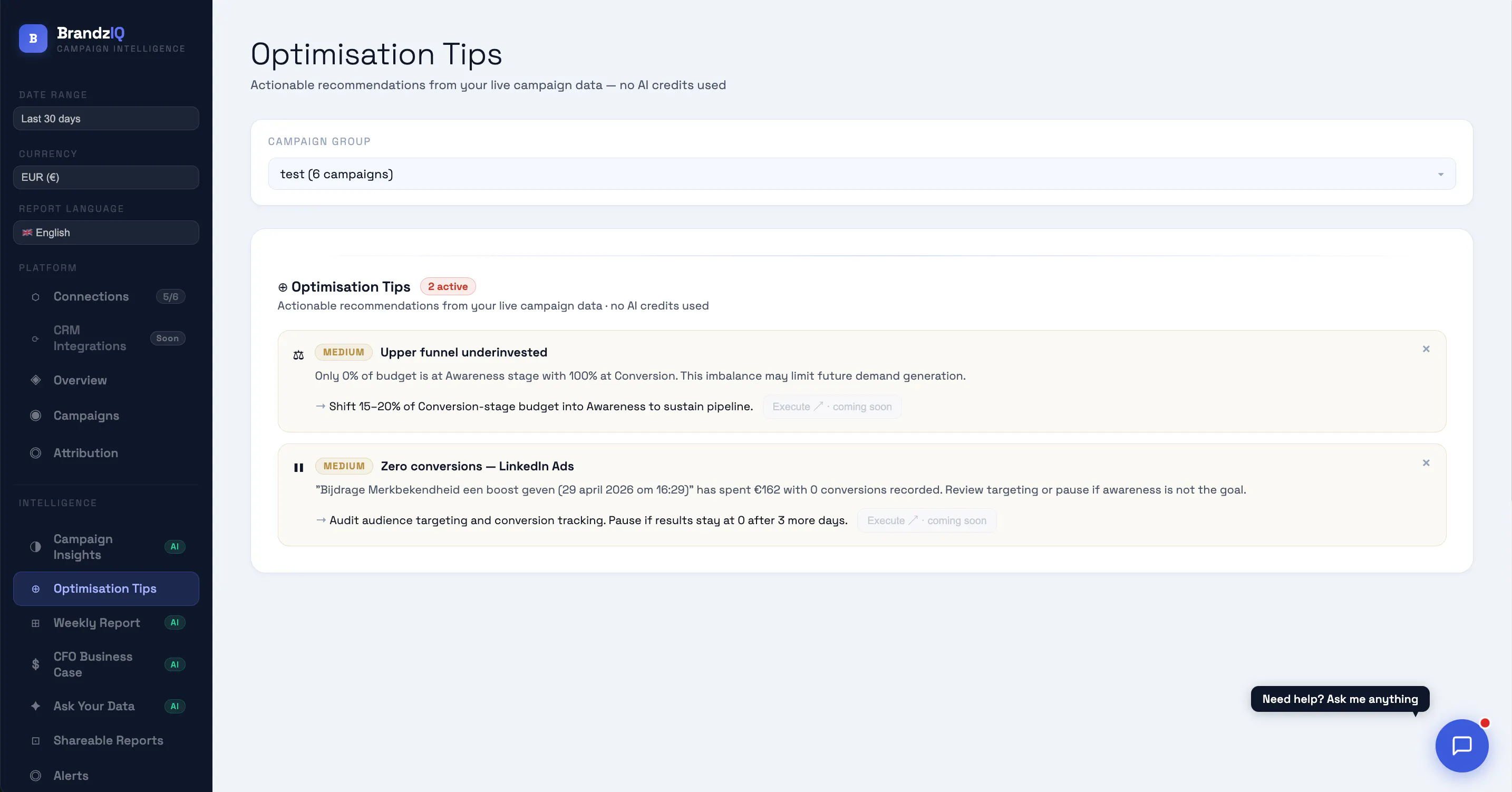Click the AI badge next to Ask Your Data
The width and height of the screenshot is (1512, 792).
[175, 706]
